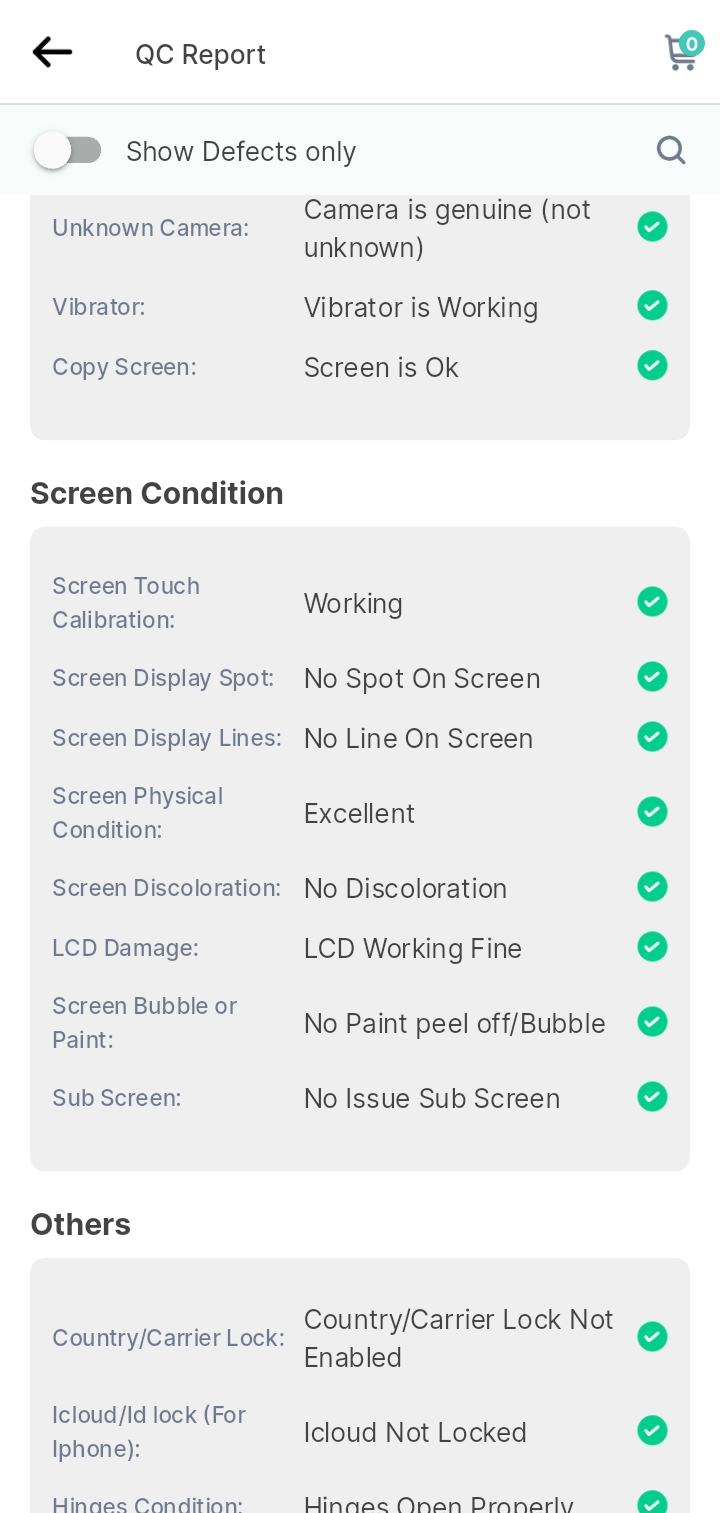The width and height of the screenshot is (720, 1513).
Task: Tap the Country/Carrier Lock label
Action: [169, 1338]
